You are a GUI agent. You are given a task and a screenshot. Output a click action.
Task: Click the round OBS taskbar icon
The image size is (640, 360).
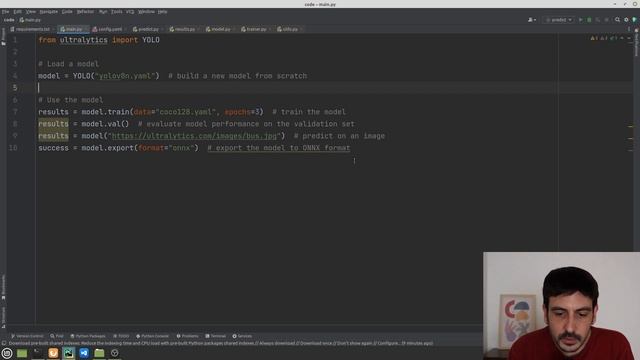point(115,353)
